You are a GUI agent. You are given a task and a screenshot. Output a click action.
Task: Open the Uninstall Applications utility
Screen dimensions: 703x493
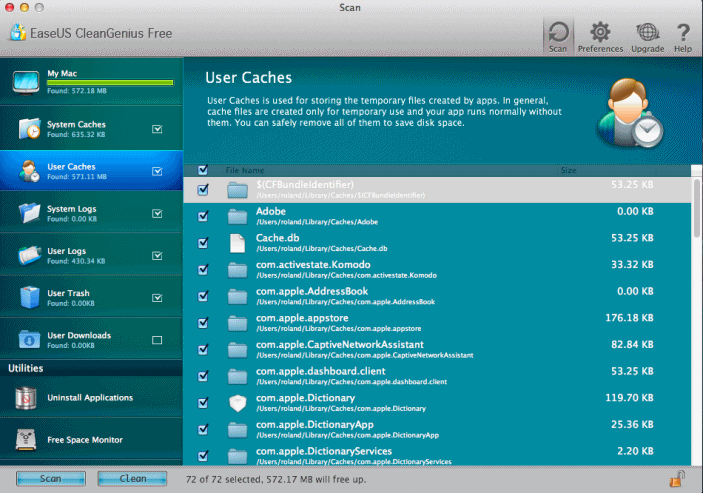[90, 398]
